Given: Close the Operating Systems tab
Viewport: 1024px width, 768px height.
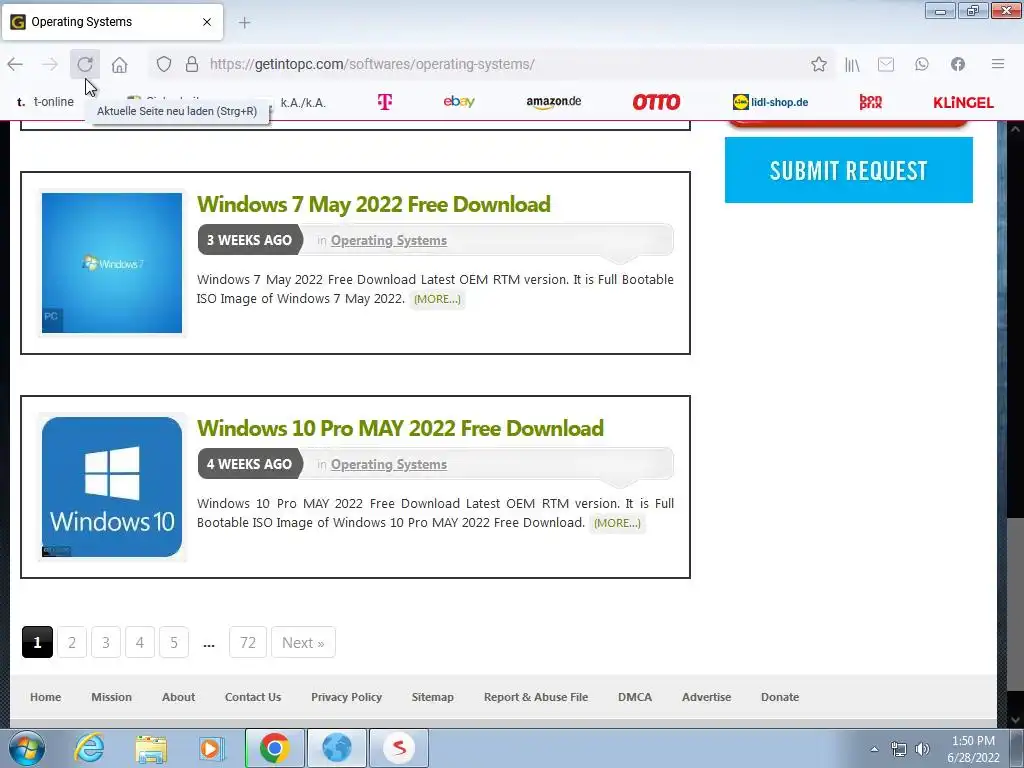Looking at the screenshot, I should pos(207,22).
